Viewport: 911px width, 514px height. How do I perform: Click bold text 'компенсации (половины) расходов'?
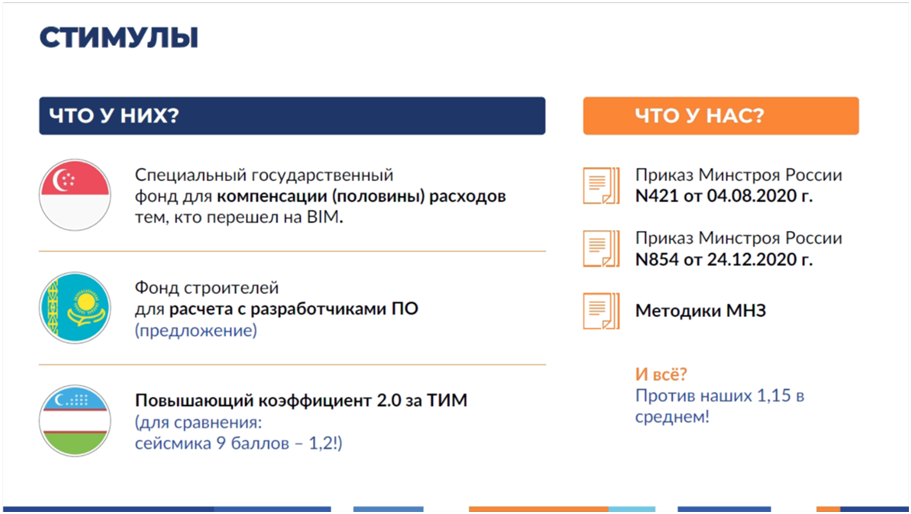pyautogui.click(x=361, y=196)
